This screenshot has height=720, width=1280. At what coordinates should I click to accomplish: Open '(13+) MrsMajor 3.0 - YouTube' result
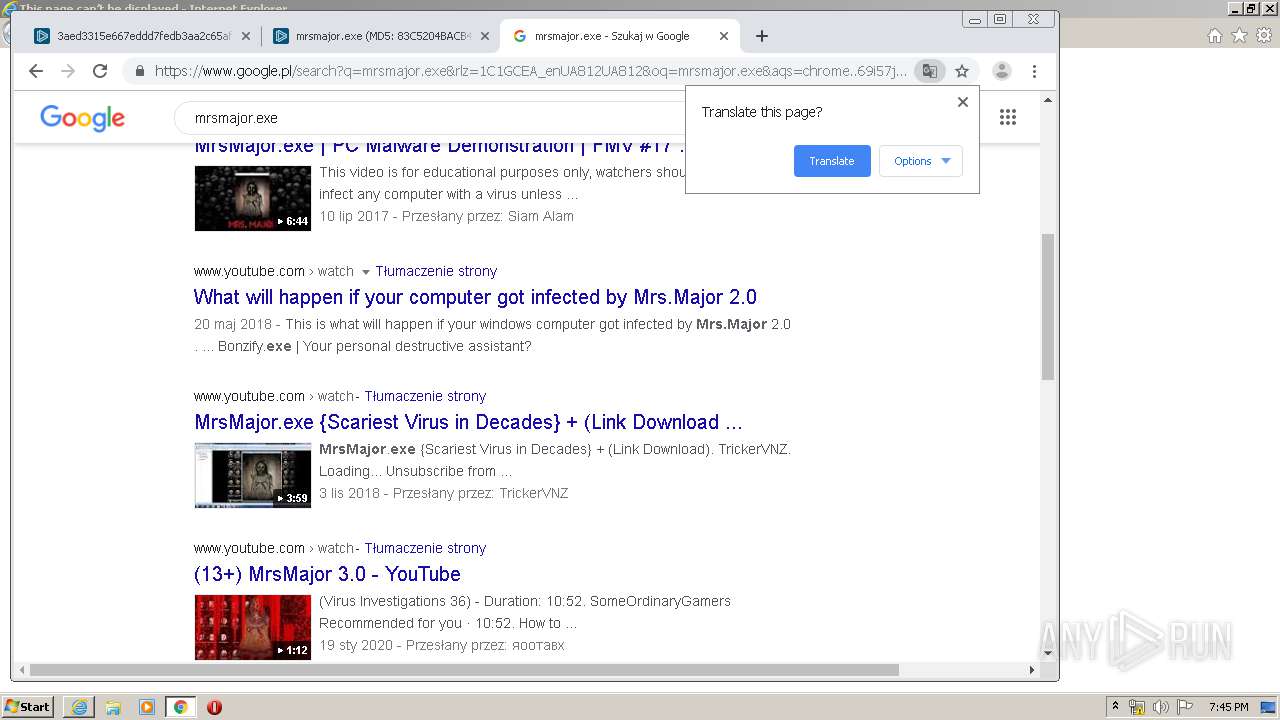[327, 574]
